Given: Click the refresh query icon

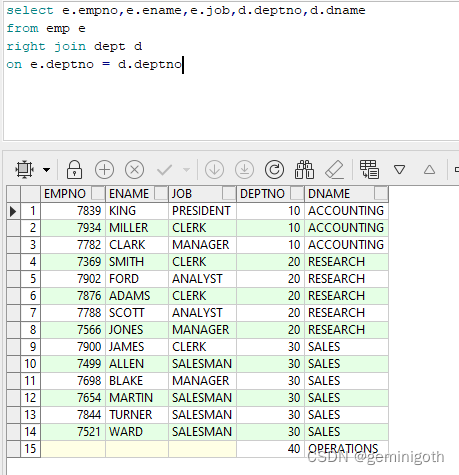Looking at the screenshot, I should coord(274,170).
